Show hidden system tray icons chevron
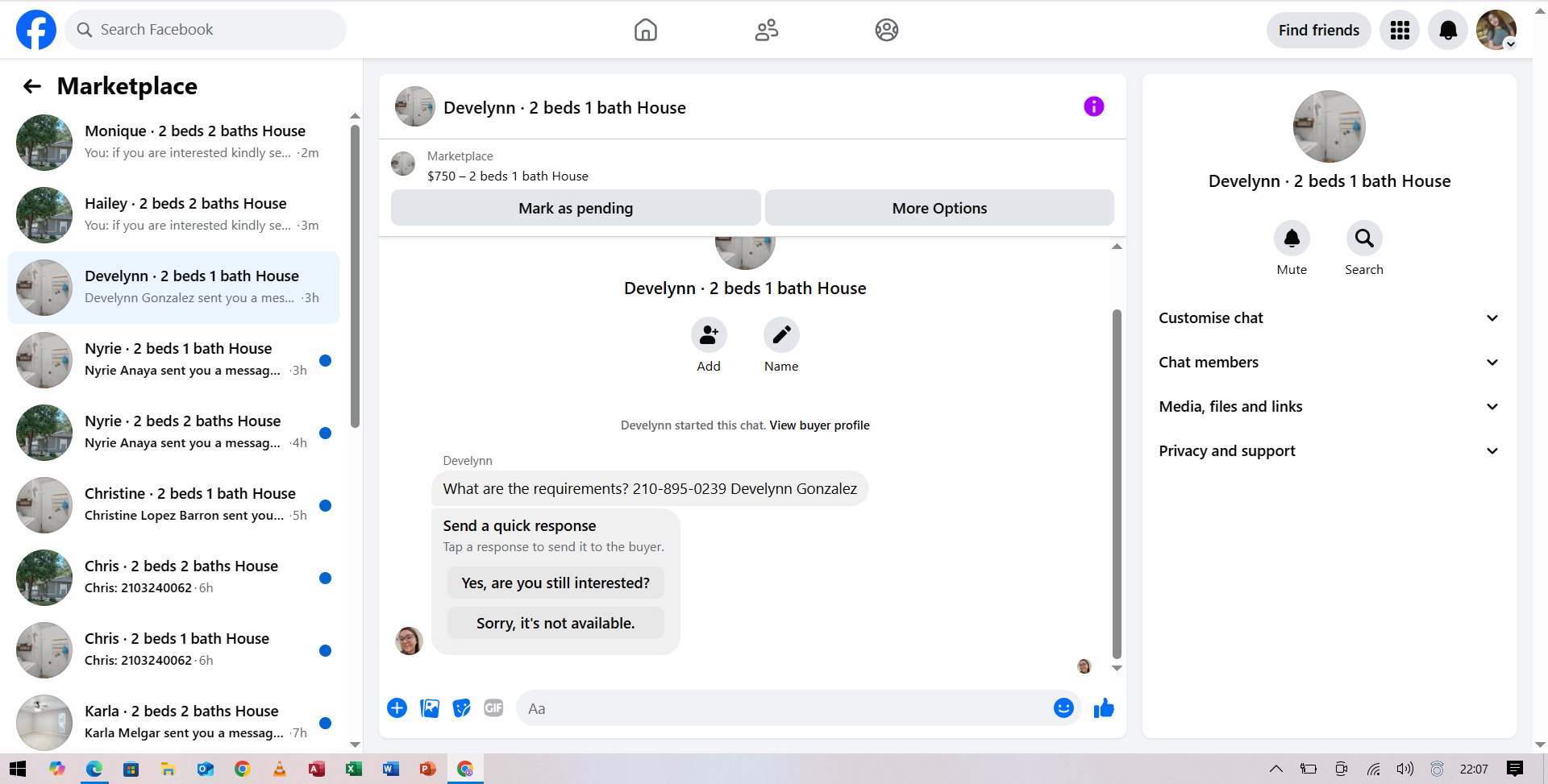The image size is (1548, 784). pyautogui.click(x=1276, y=769)
